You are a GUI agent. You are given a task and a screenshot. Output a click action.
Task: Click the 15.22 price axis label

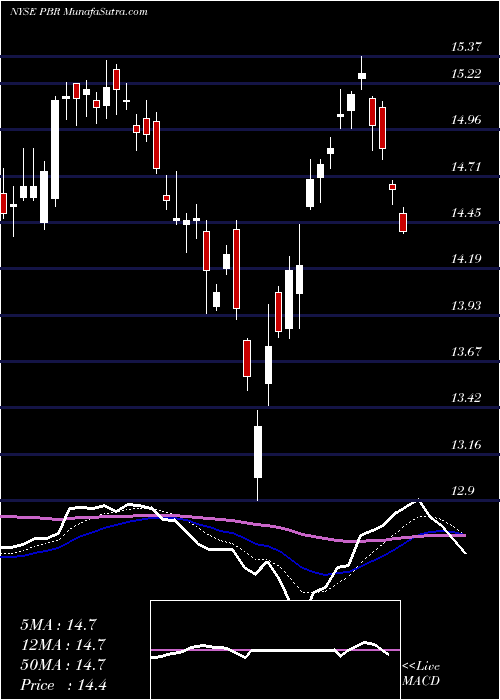click(x=466, y=74)
